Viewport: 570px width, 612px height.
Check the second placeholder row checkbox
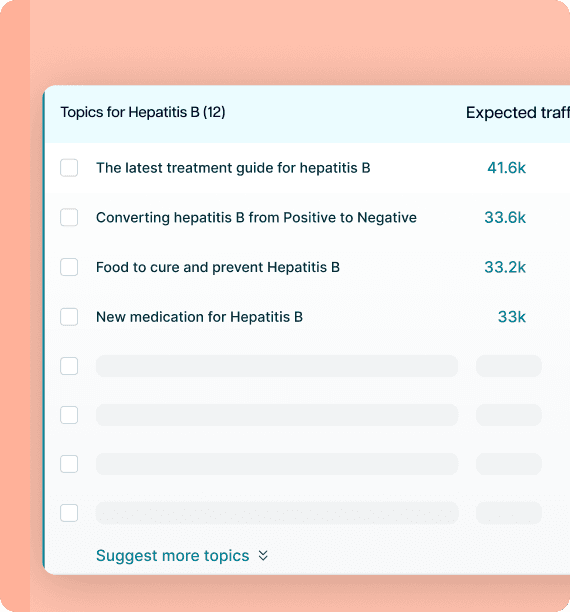[69, 415]
